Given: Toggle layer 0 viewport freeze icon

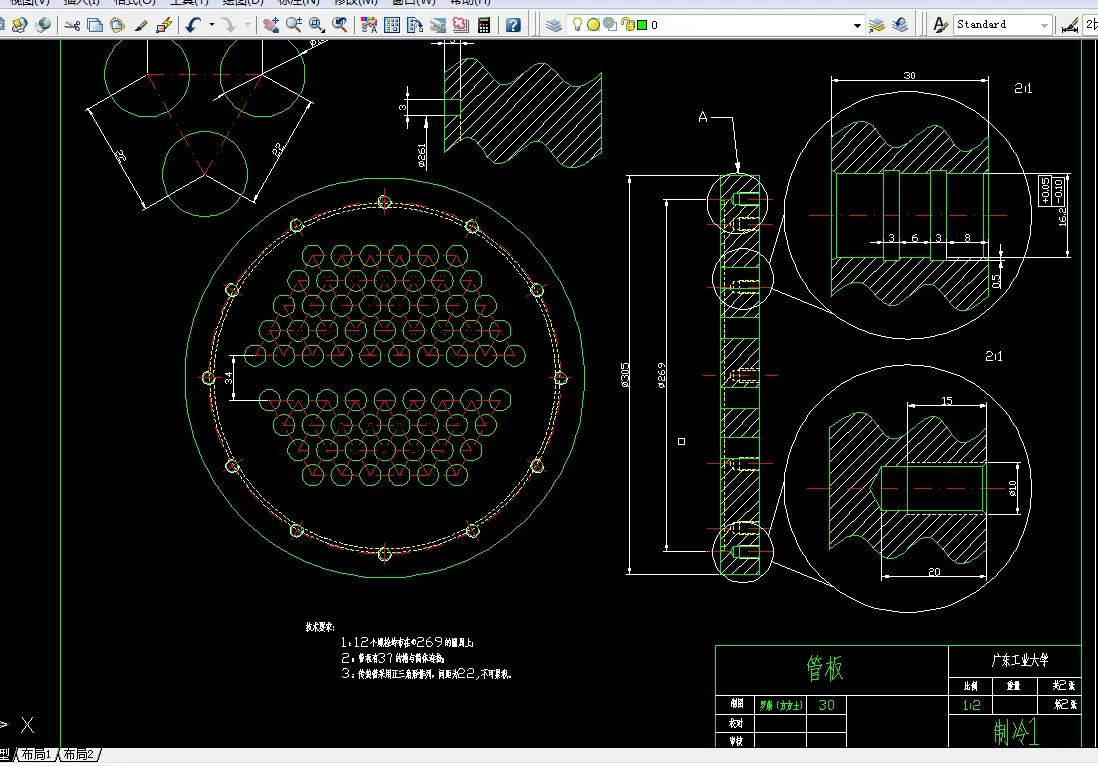Looking at the screenshot, I should coord(610,25).
